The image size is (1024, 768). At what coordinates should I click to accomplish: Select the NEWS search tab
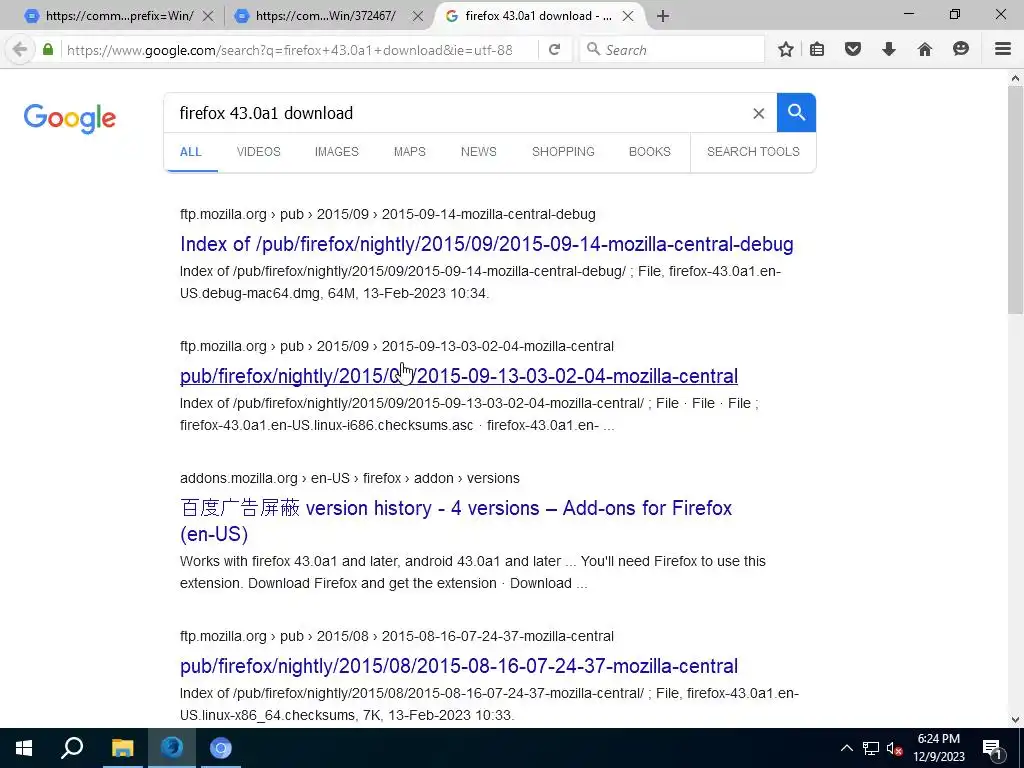[x=479, y=152]
